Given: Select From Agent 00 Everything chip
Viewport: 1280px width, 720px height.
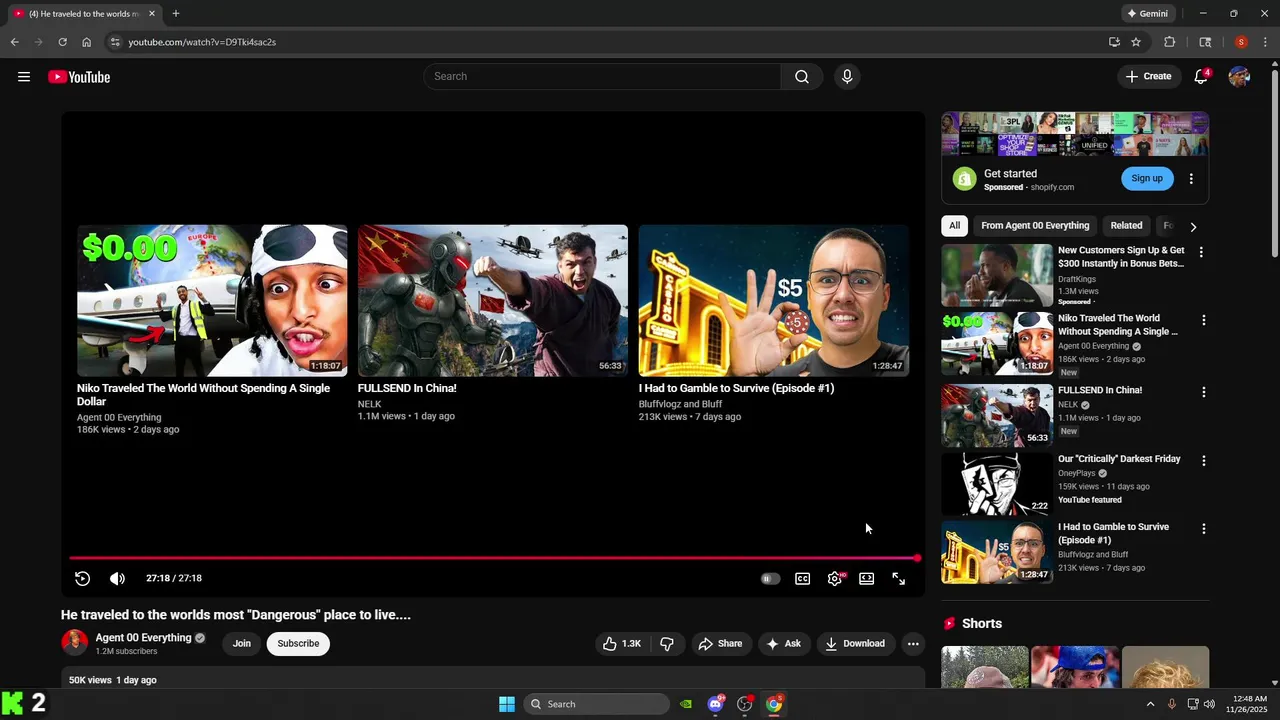Looking at the screenshot, I should point(1035,226).
